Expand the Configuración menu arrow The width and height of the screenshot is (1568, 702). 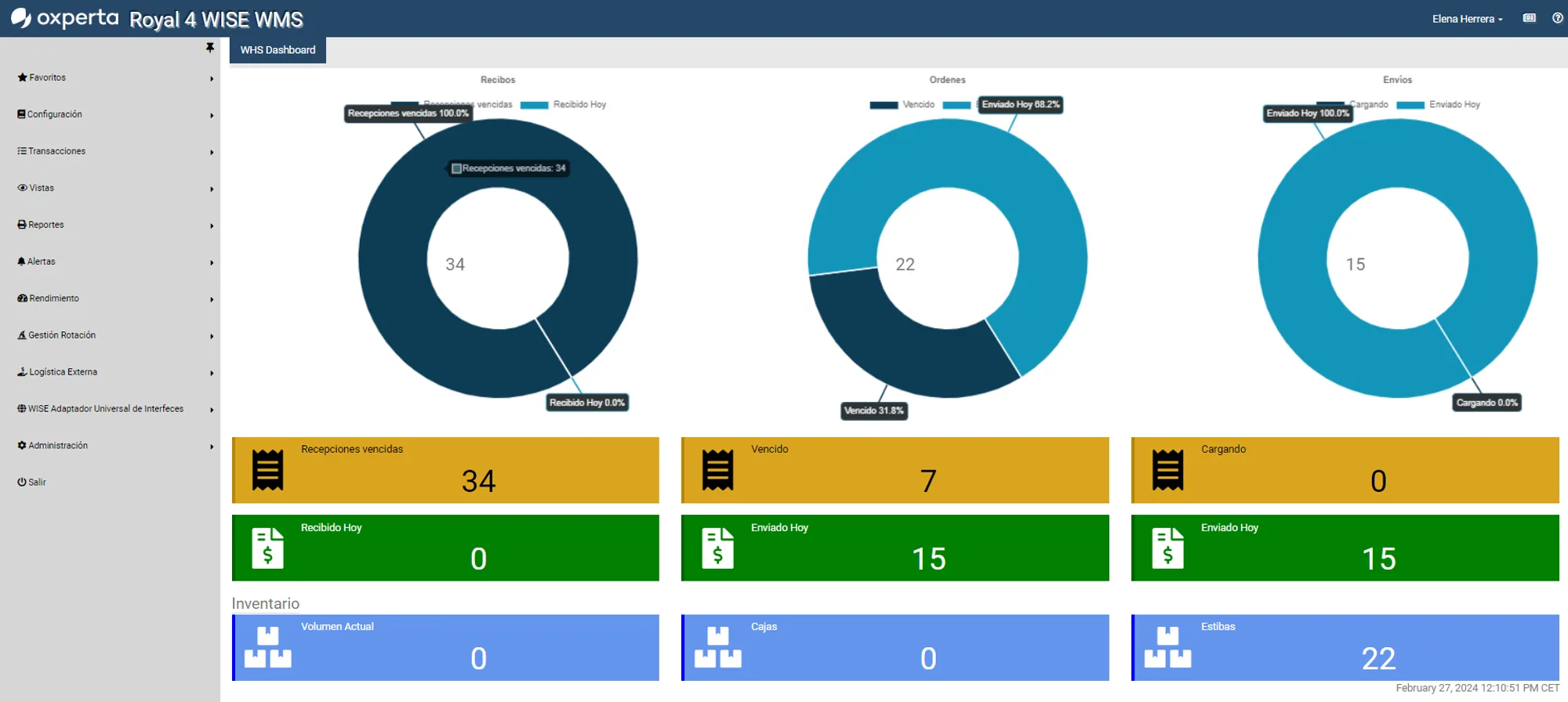tap(212, 115)
